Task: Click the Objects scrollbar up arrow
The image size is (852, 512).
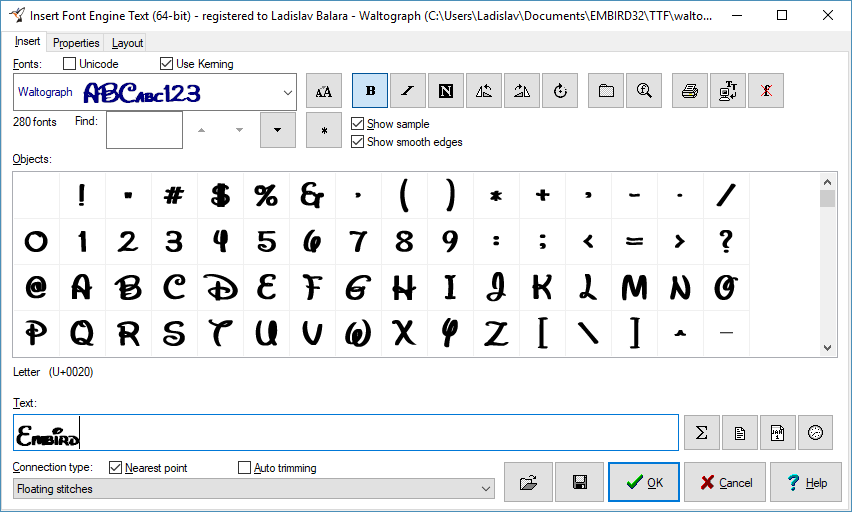Action: (828, 182)
